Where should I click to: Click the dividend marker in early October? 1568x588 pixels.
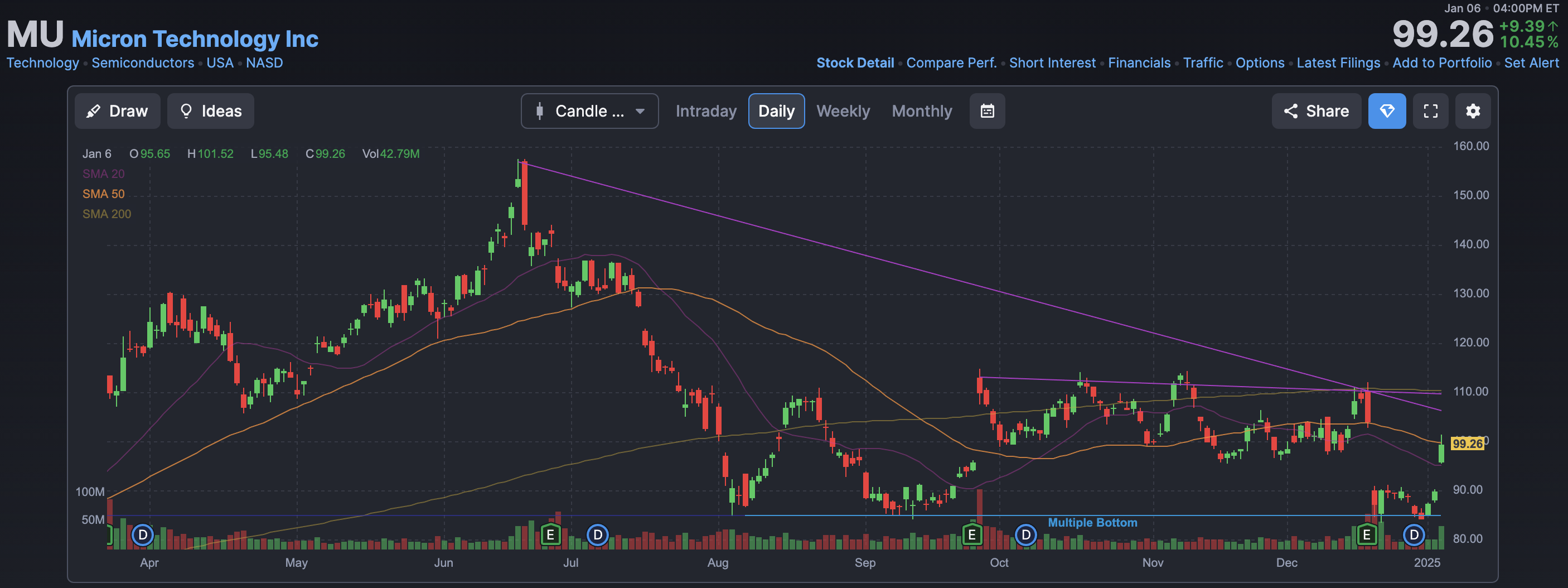[x=1025, y=535]
